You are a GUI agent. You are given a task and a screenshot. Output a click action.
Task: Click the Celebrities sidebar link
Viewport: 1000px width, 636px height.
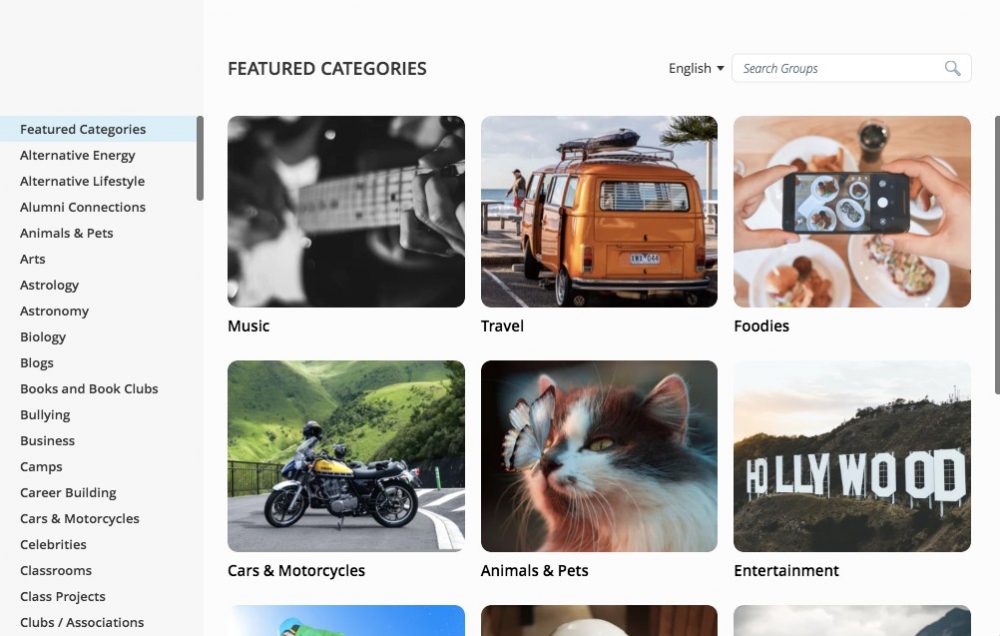click(x=53, y=545)
